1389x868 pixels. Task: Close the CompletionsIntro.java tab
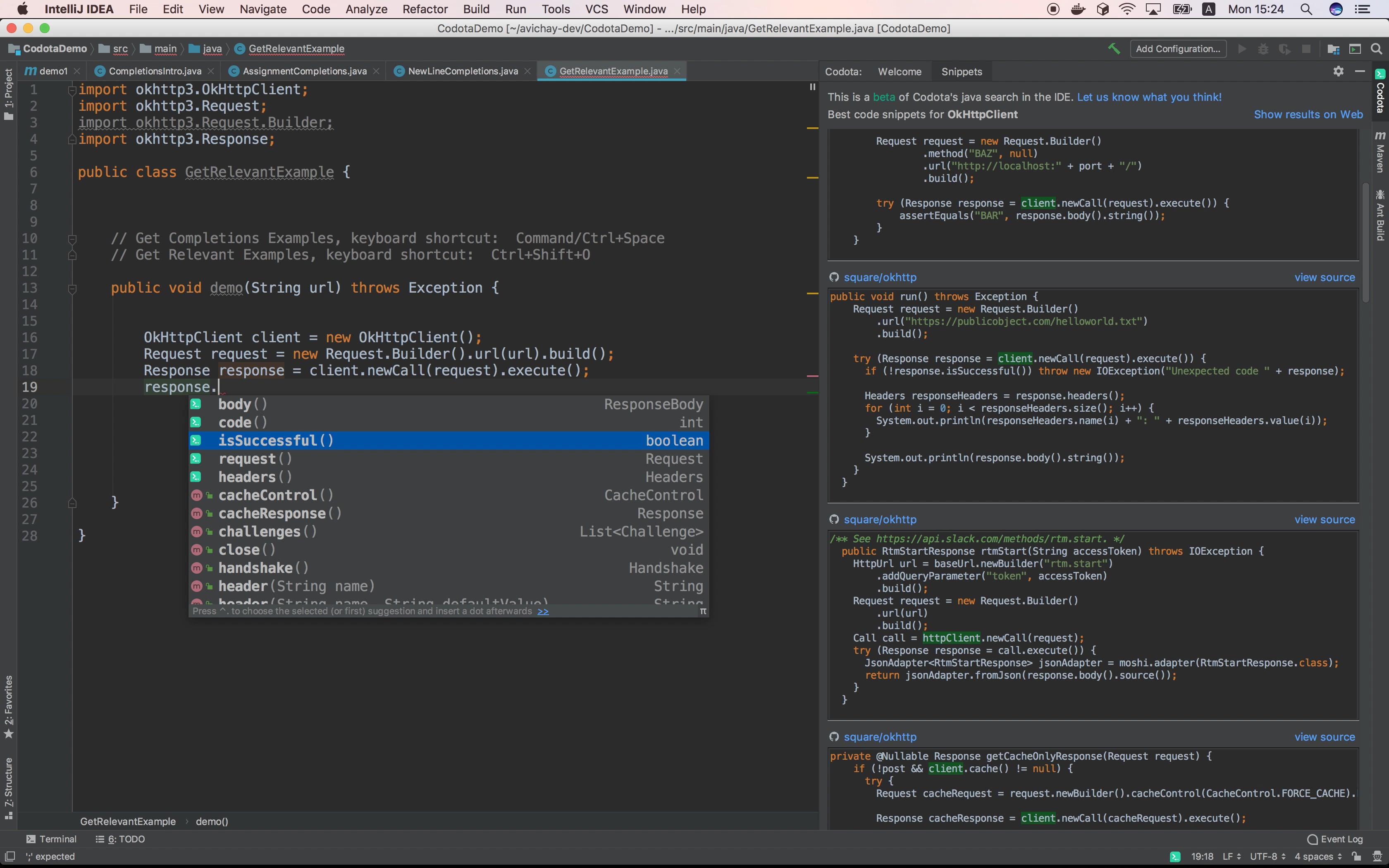[x=211, y=71]
